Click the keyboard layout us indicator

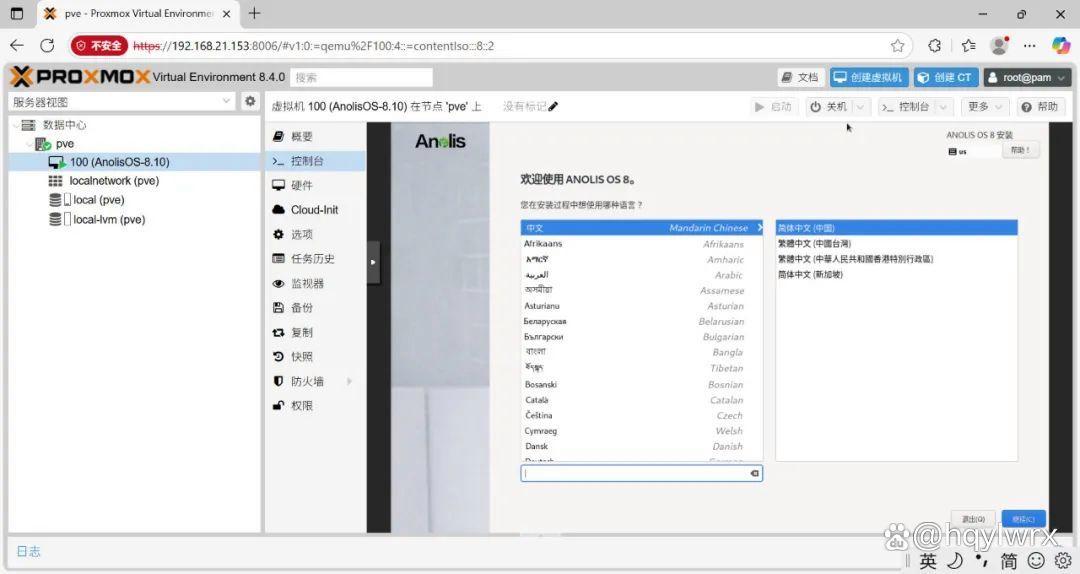(x=957, y=152)
